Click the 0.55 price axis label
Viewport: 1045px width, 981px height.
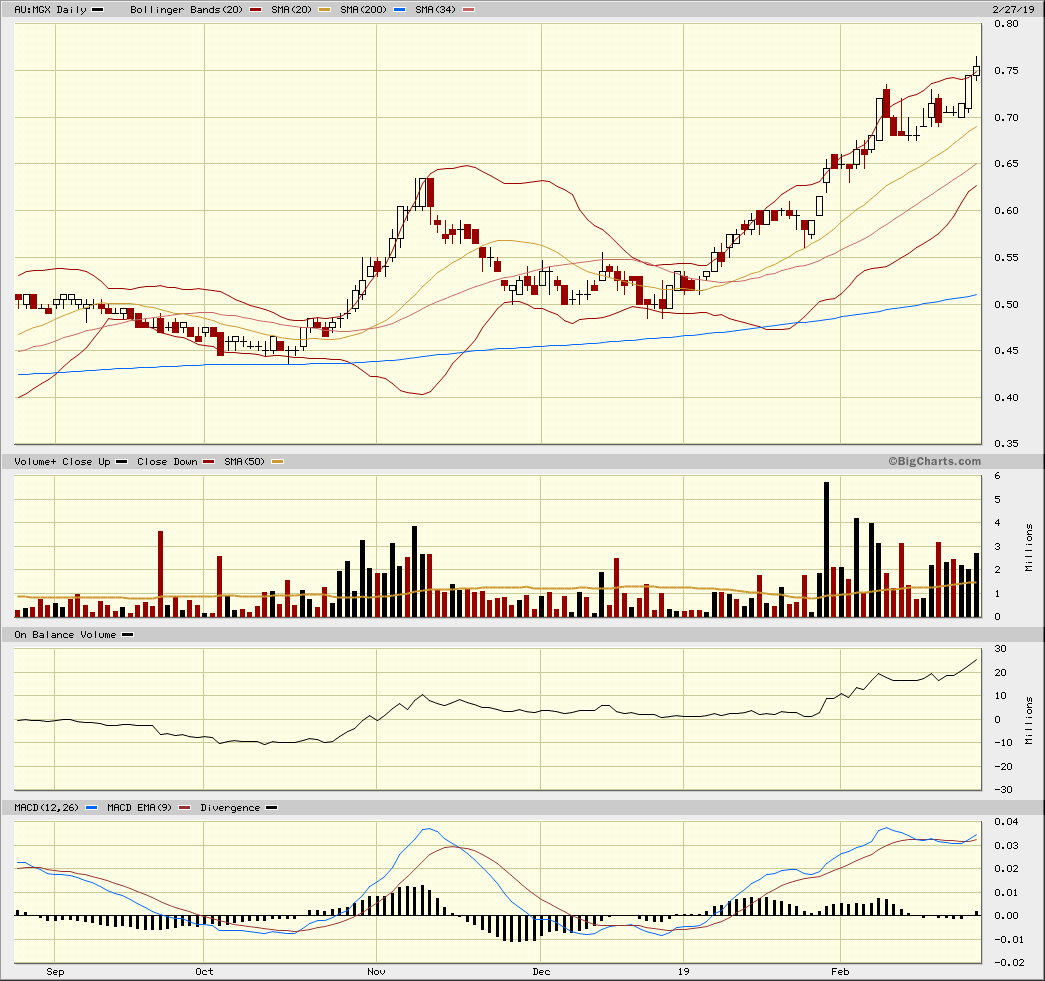tap(1006, 257)
